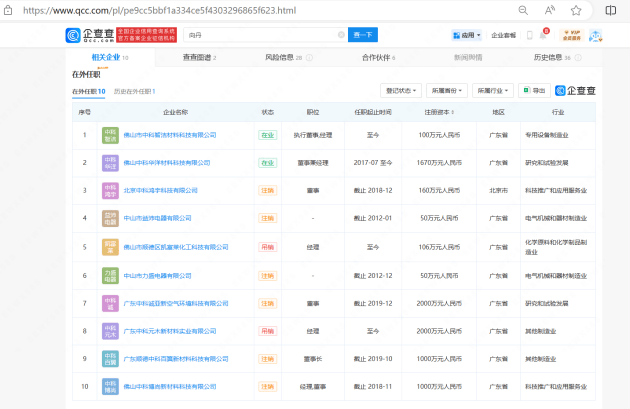Screen dimensions: 630x409
Task: Click the 中科博岗 company logo in row 10
Action: [110, 387]
